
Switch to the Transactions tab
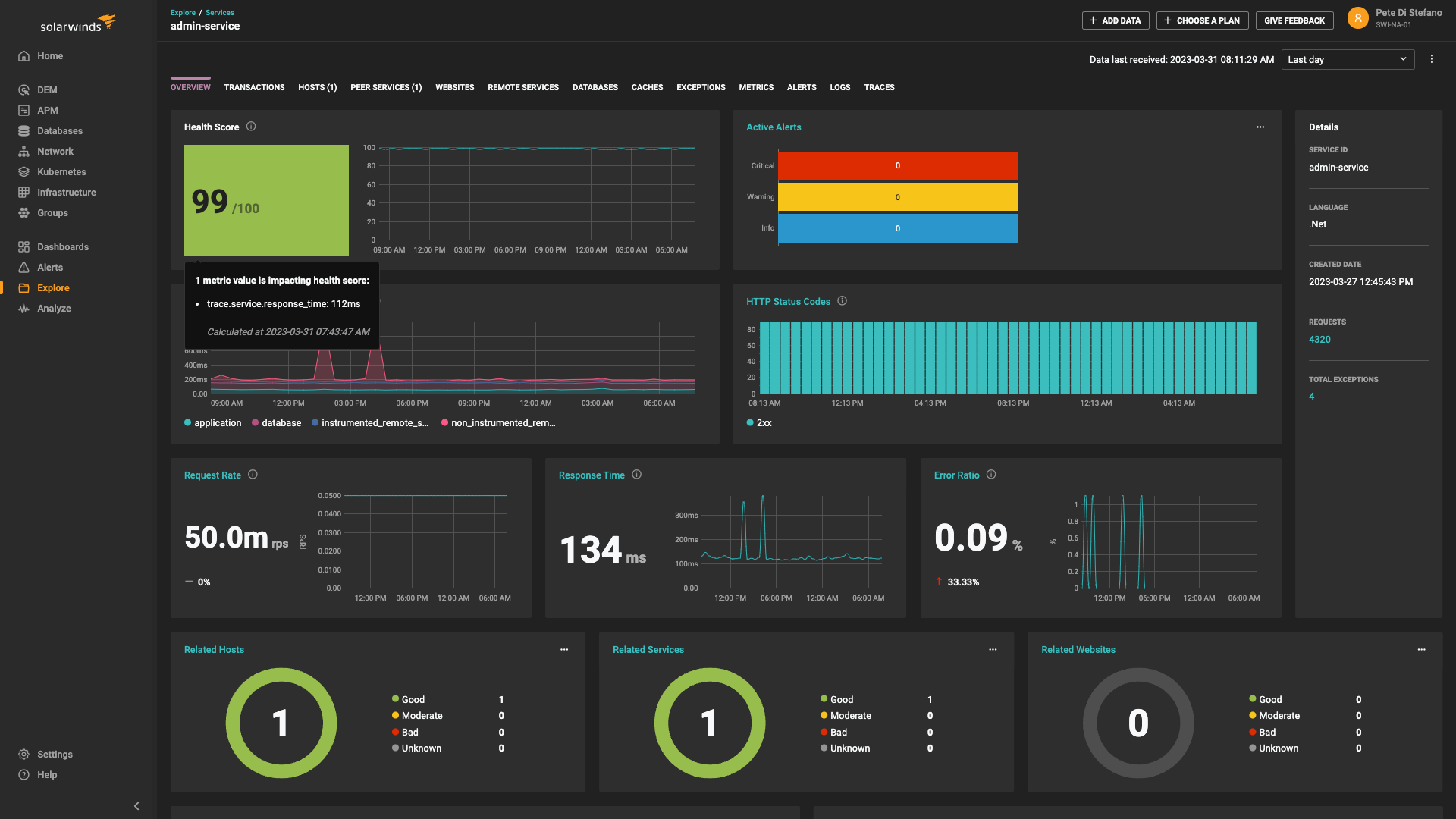point(254,87)
